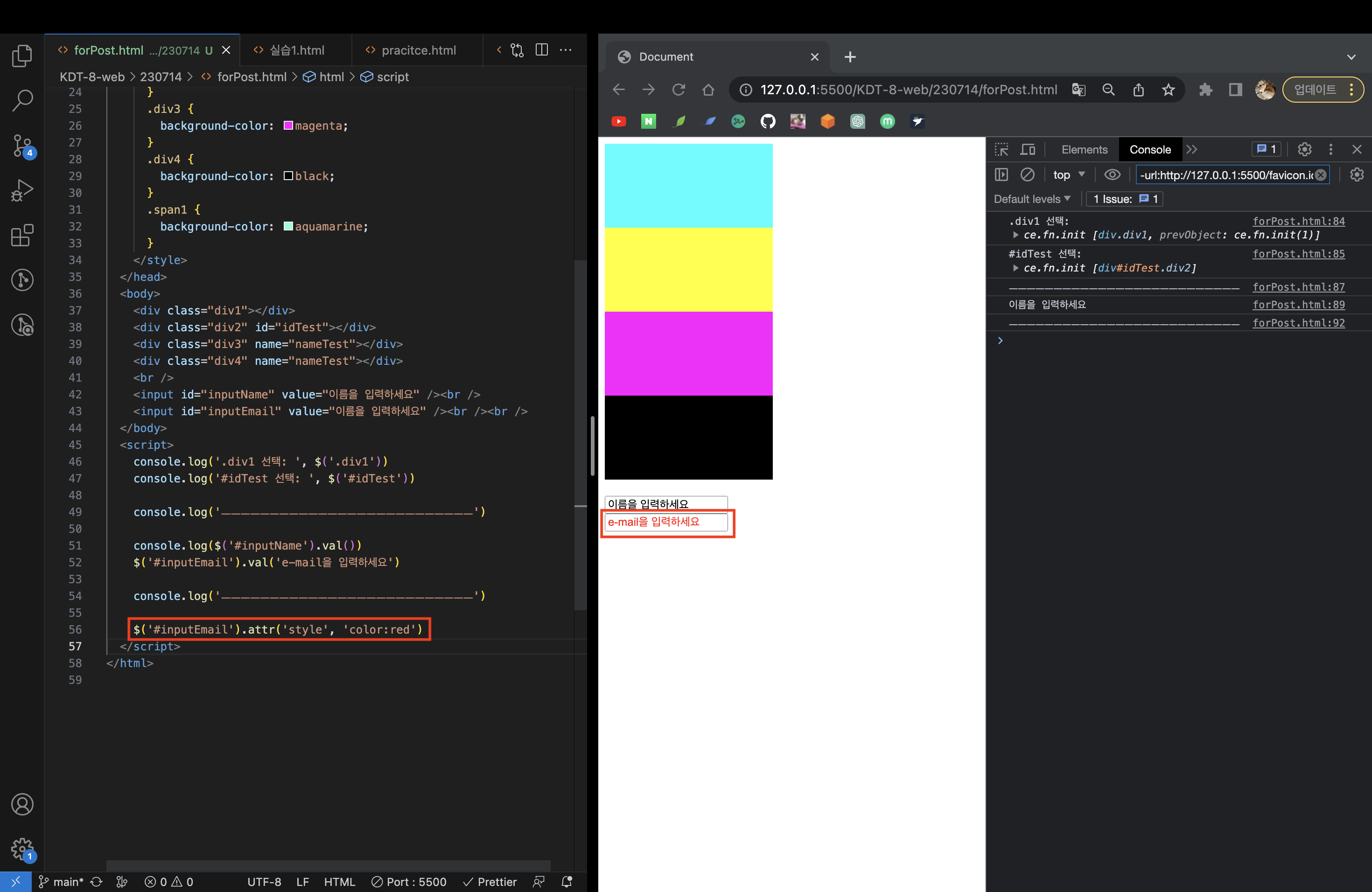Switch to the 실습1.html editor tab

(x=296, y=50)
